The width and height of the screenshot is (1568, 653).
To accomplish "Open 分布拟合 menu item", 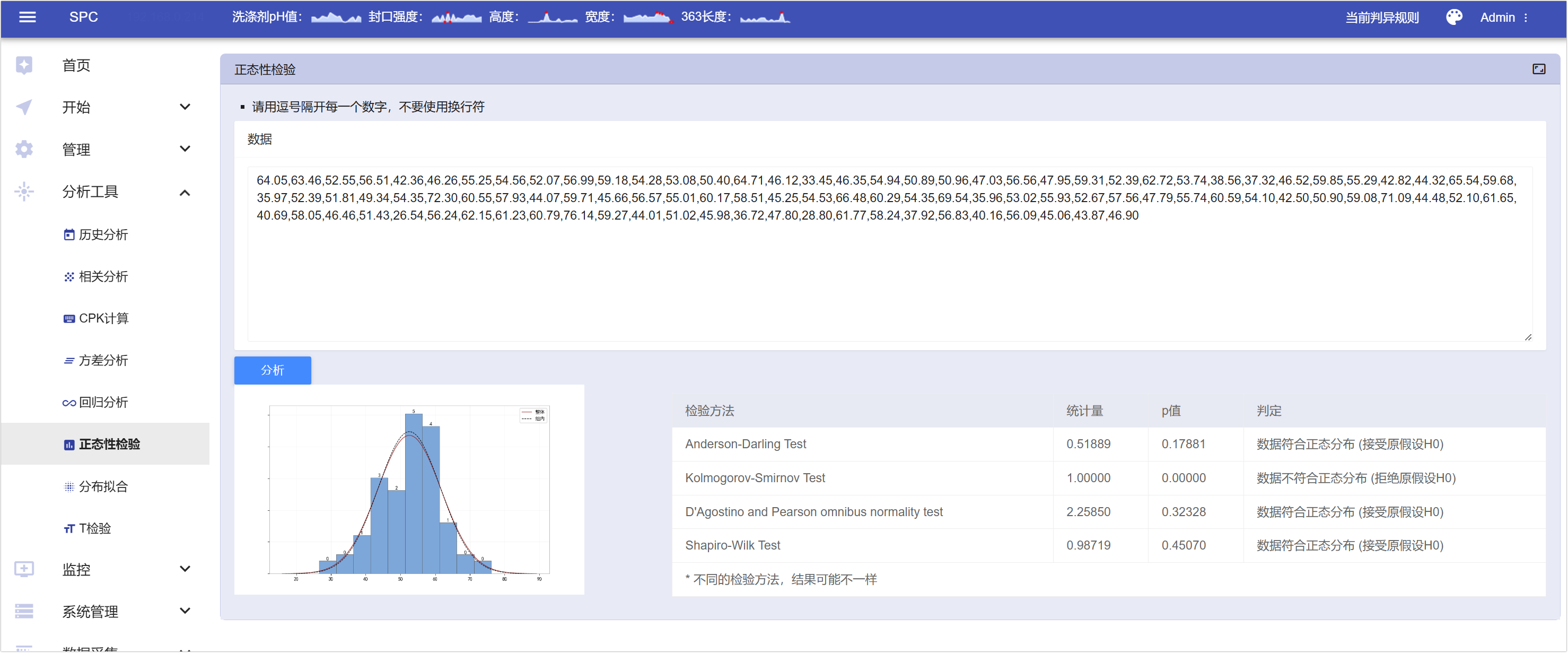I will 104,487.
